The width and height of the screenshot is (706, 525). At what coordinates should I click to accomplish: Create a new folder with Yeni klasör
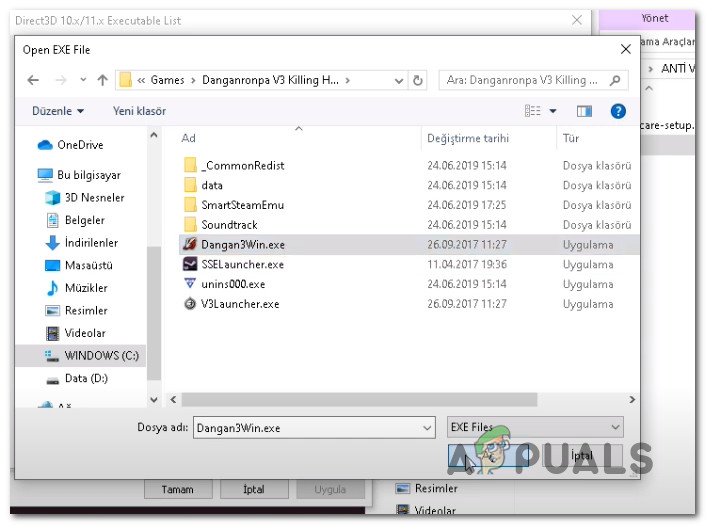point(139,111)
